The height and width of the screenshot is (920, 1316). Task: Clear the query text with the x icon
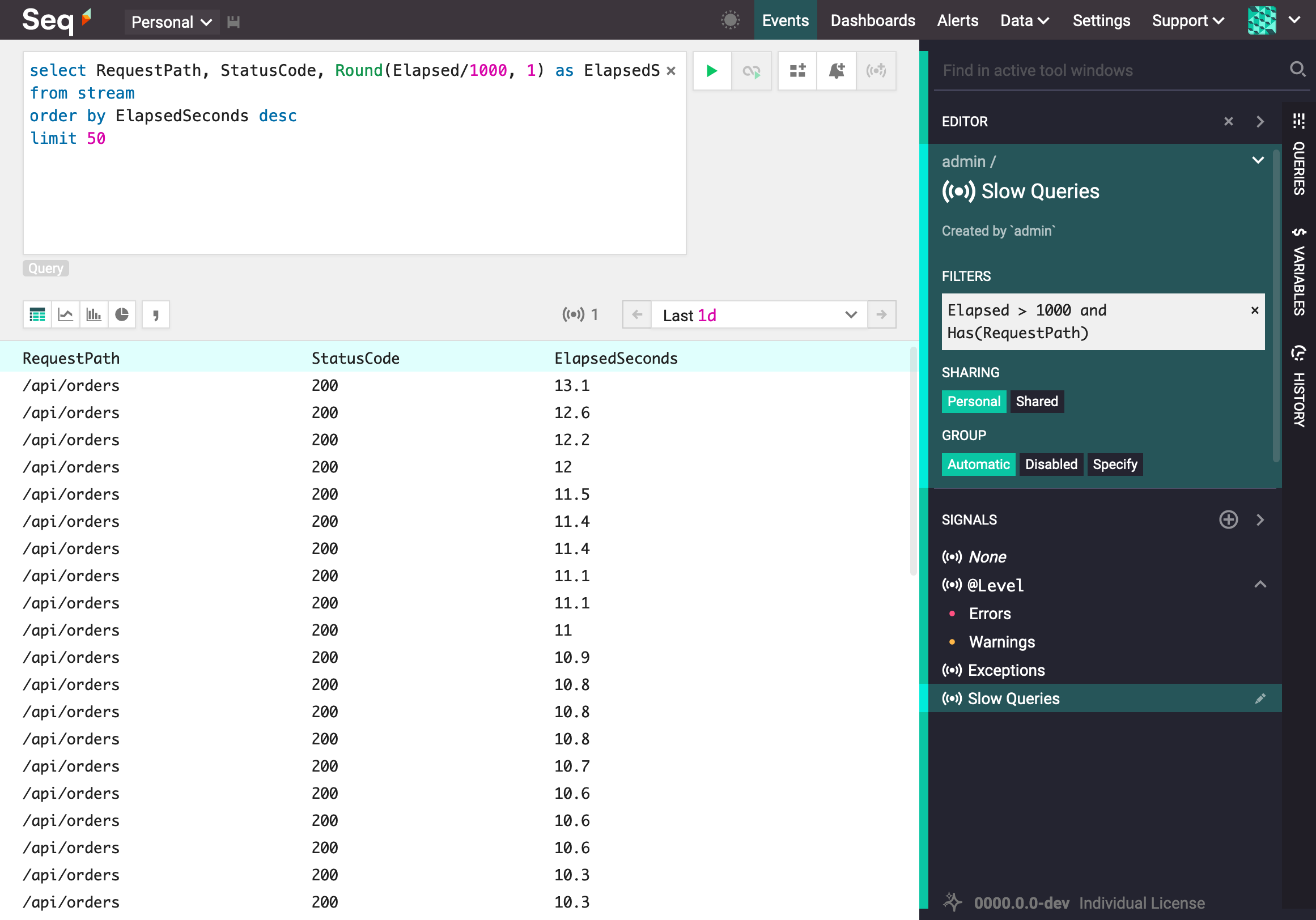(x=670, y=71)
